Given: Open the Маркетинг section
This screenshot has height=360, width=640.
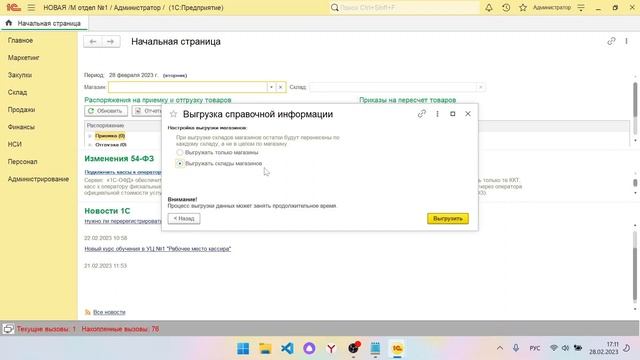Looking at the screenshot, I should [24, 58].
